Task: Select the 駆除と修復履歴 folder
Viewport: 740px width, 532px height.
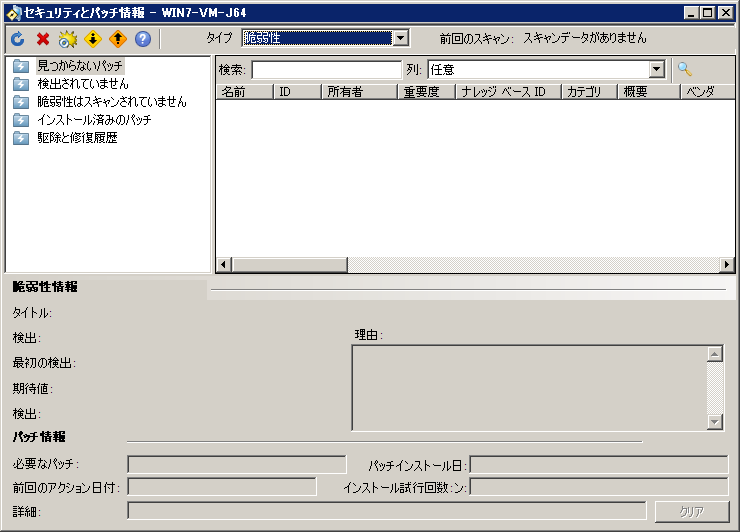Action: click(77, 138)
